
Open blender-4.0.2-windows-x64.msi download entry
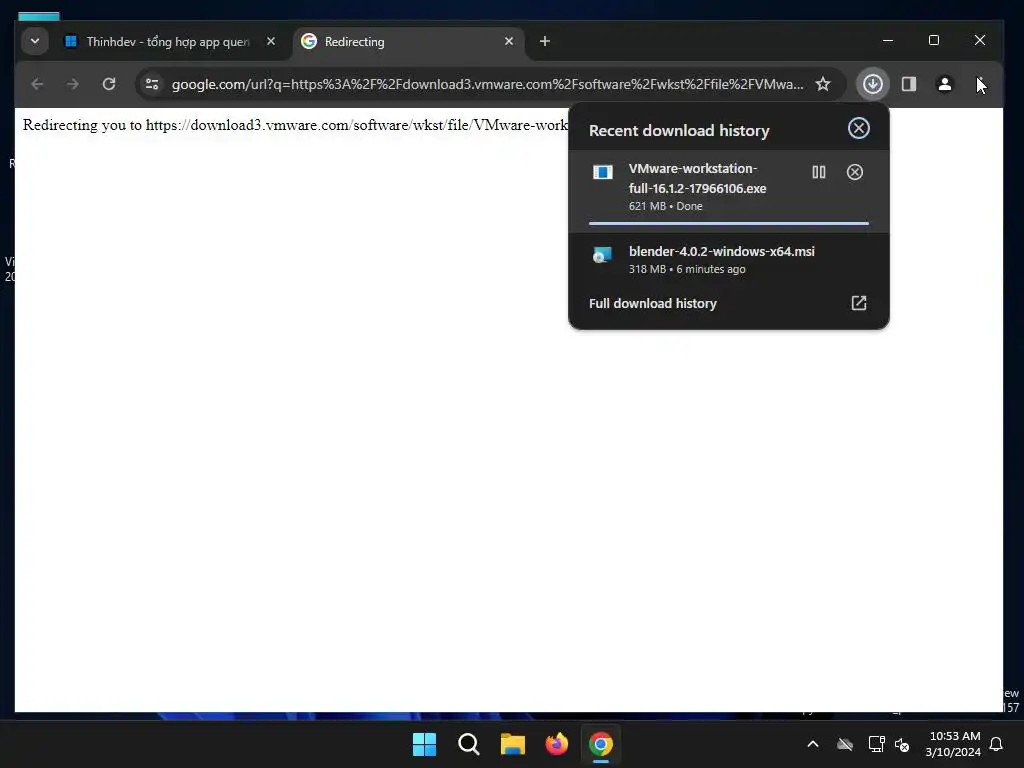[x=729, y=259]
